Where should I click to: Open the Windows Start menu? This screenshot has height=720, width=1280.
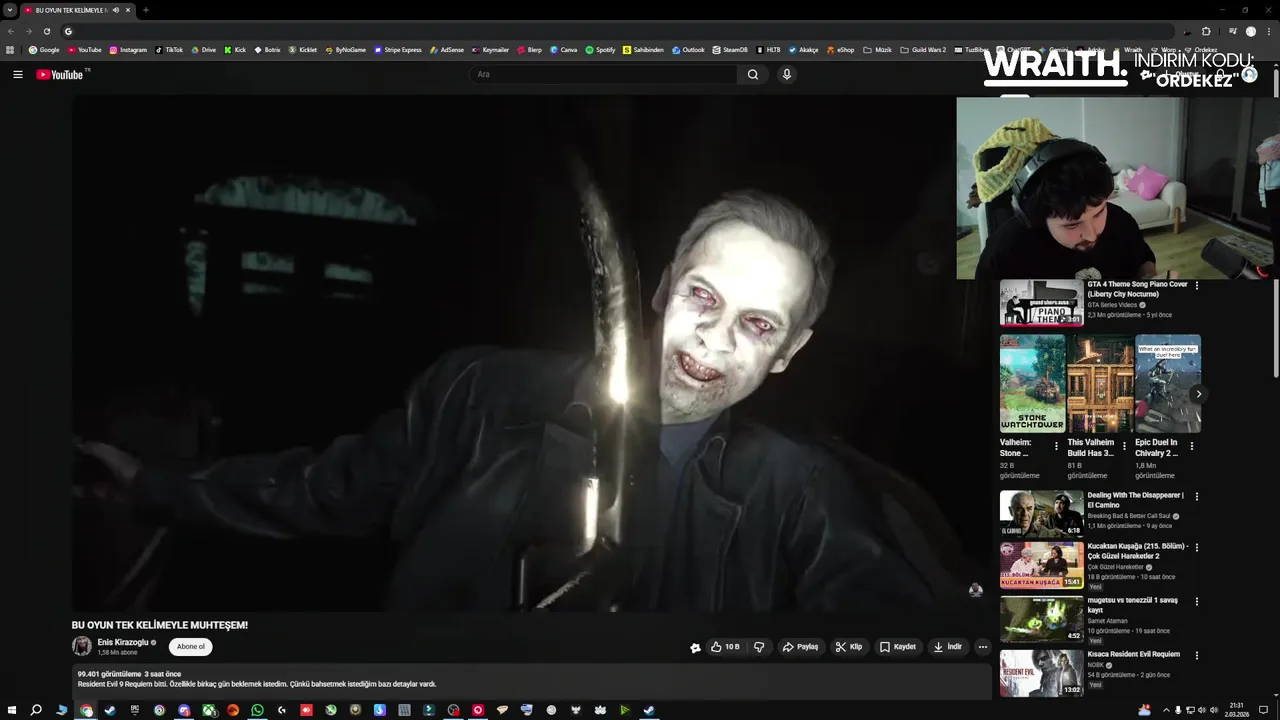pos(13,710)
